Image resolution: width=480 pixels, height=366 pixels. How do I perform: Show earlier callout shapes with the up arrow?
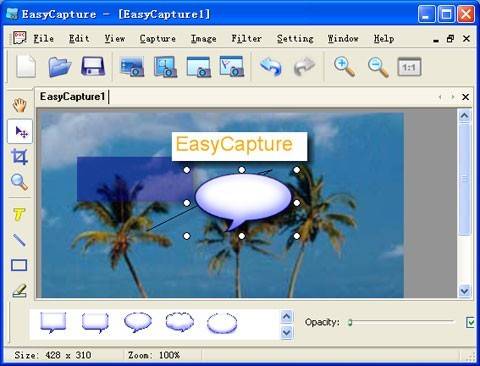(x=287, y=316)
